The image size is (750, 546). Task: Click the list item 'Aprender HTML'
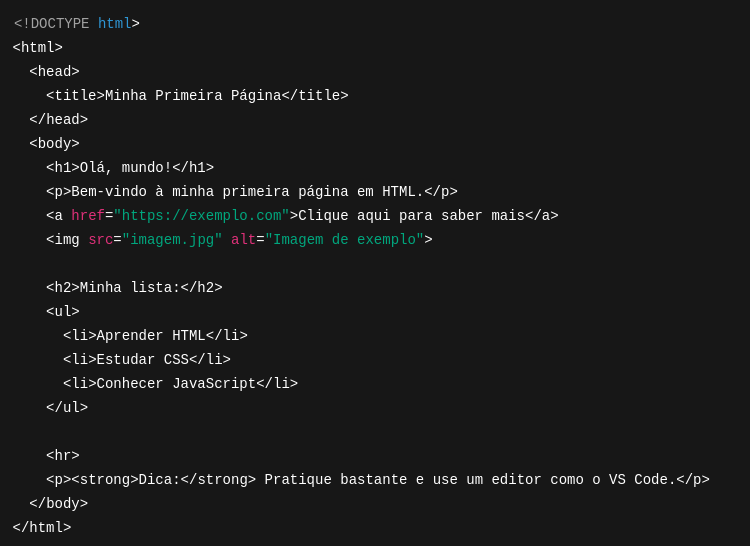(151, 336)
